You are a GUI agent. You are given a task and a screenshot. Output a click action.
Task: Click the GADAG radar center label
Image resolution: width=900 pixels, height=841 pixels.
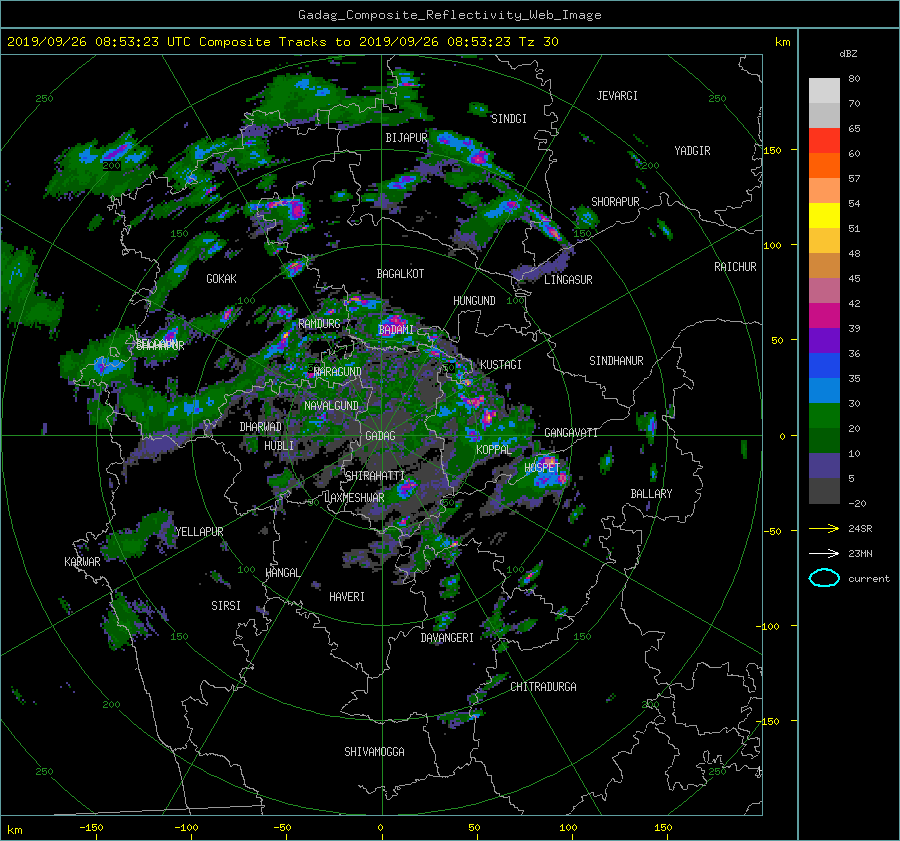coord(380,436)
